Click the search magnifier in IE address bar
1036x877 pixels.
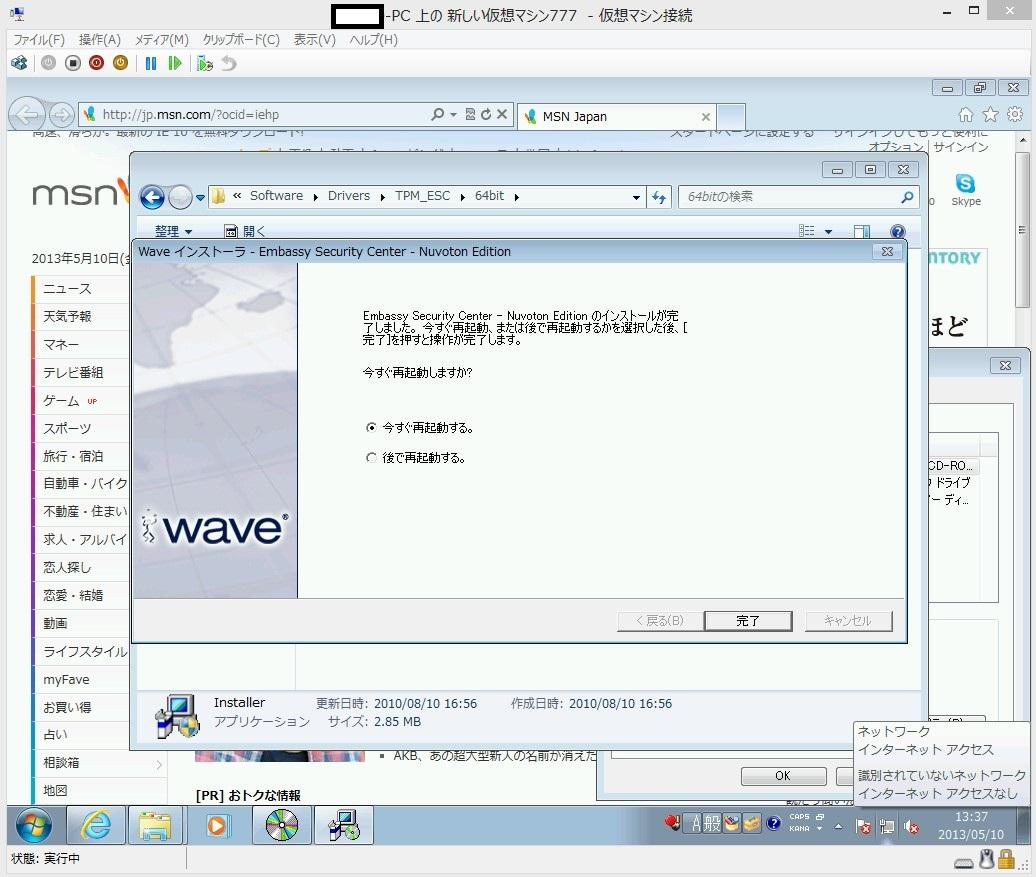(437, 114)
